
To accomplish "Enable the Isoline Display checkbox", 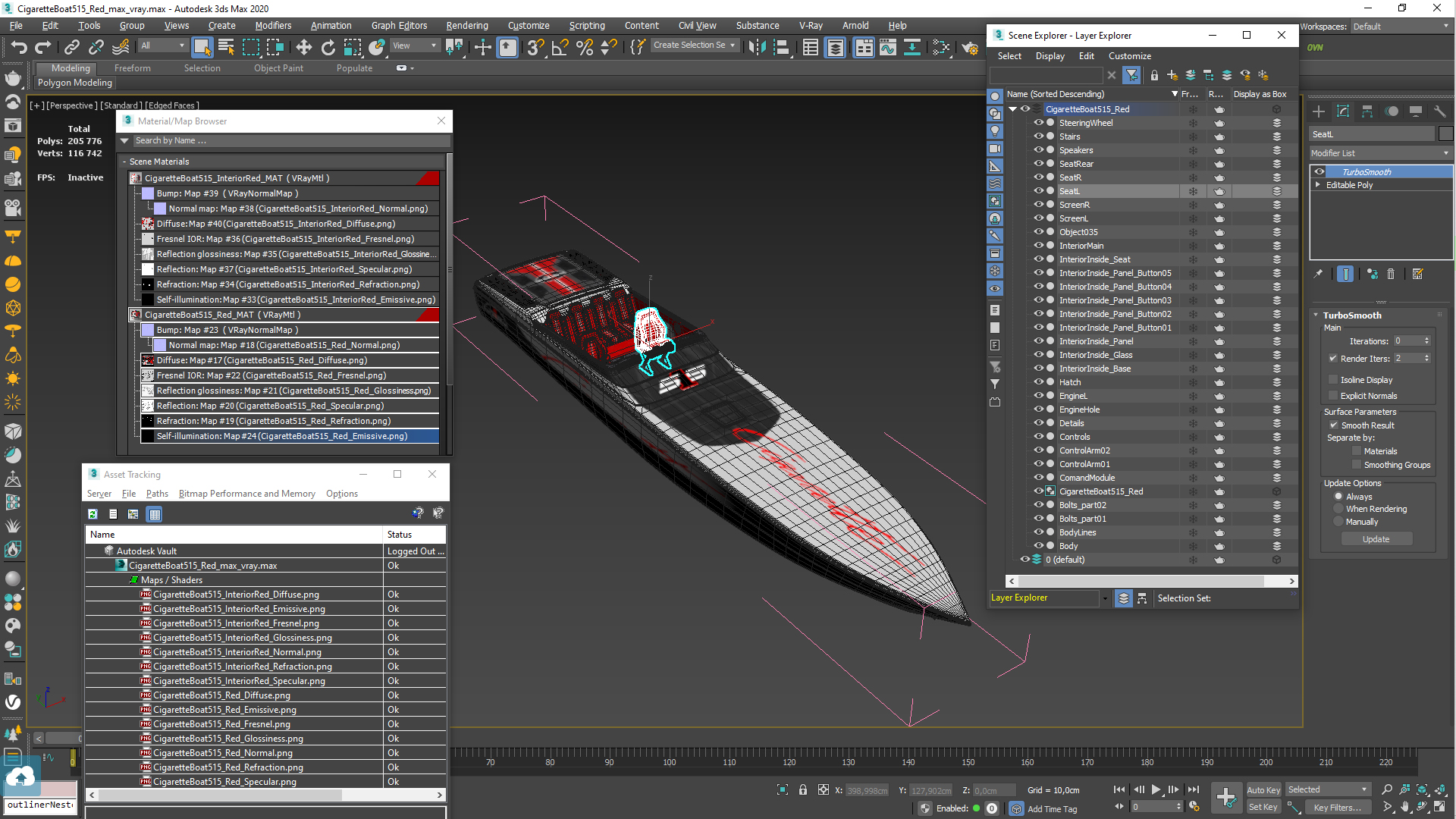I will [x=1333, y=380].
